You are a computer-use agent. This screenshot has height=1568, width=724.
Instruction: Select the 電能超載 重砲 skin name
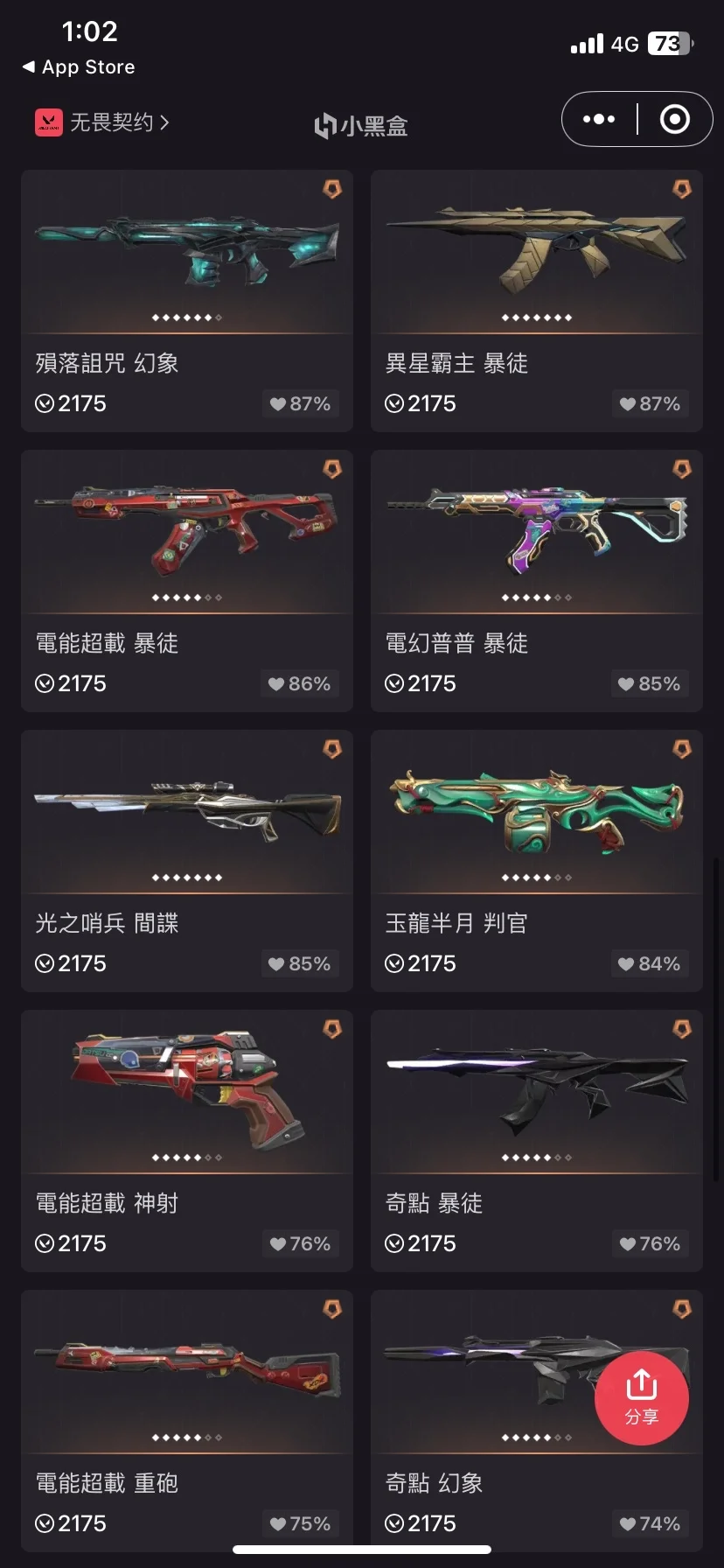pyautogui.click(x=107, y=1483)
